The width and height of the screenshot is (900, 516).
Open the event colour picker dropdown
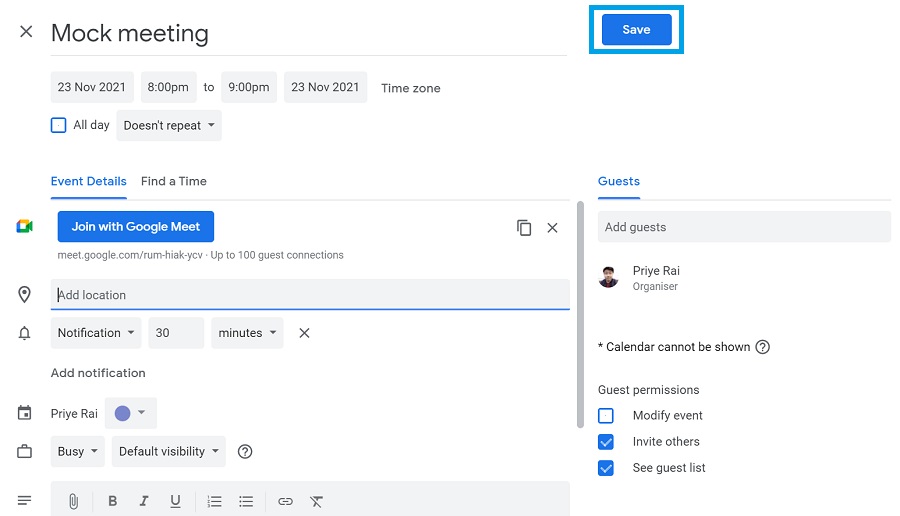(130, 413)
